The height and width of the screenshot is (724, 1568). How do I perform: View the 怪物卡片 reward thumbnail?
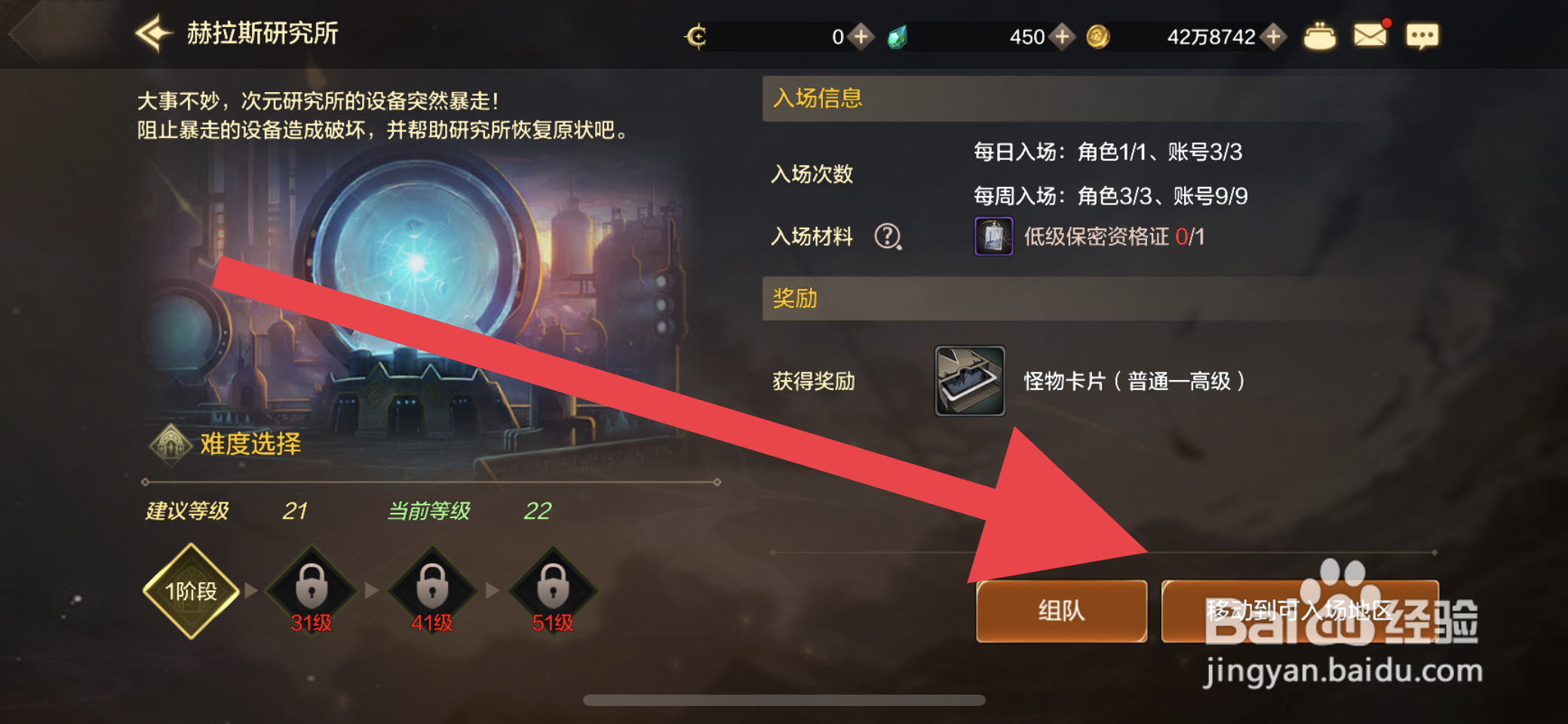pyautogui.click(x=970, y=381)
